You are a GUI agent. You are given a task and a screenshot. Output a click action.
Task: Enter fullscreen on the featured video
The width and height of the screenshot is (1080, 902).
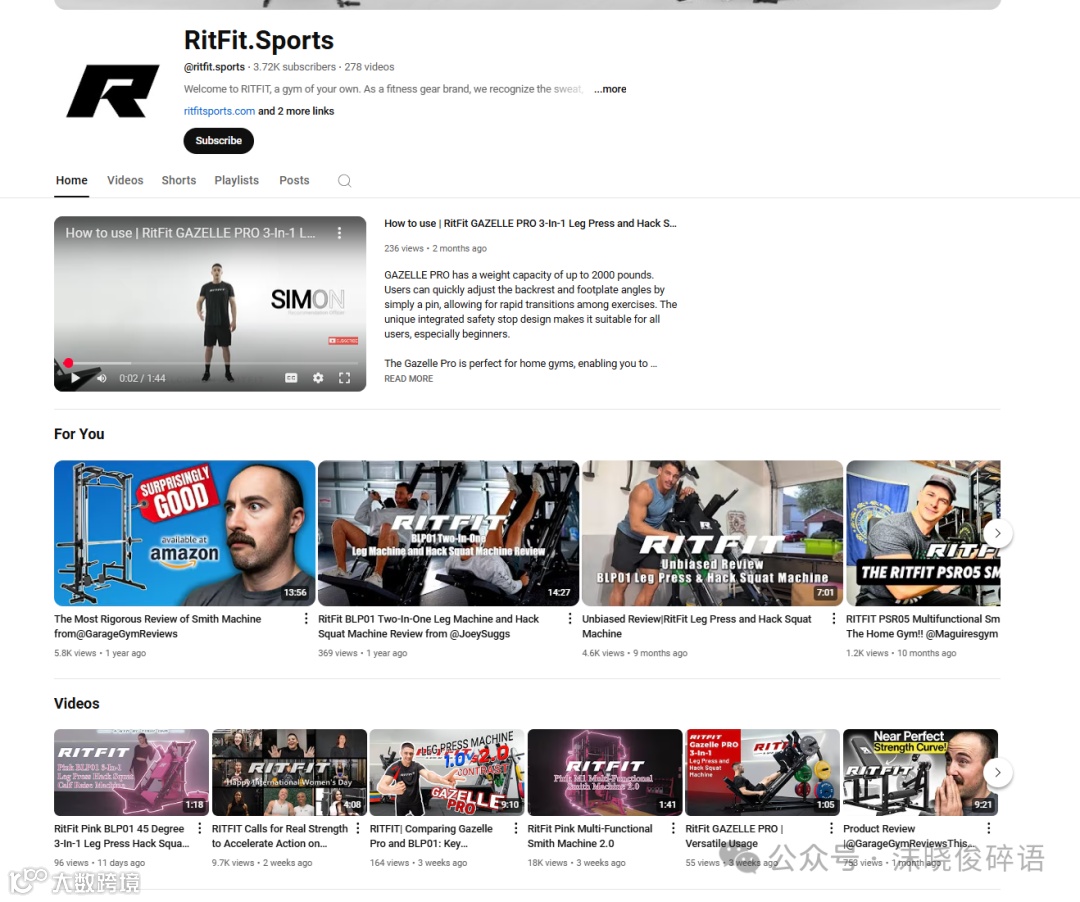click(x=344, y=378)
